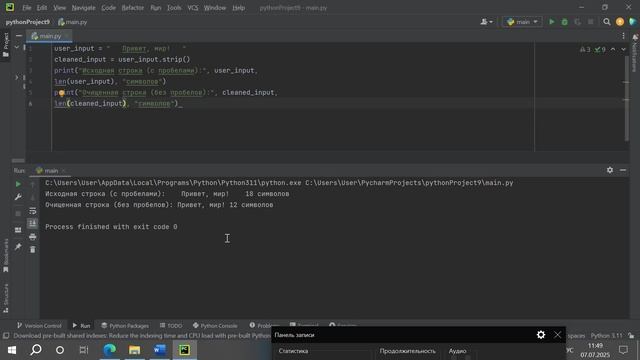Pin the Run tab with pin icon
The image size is (640, 360).
(18, 247)
